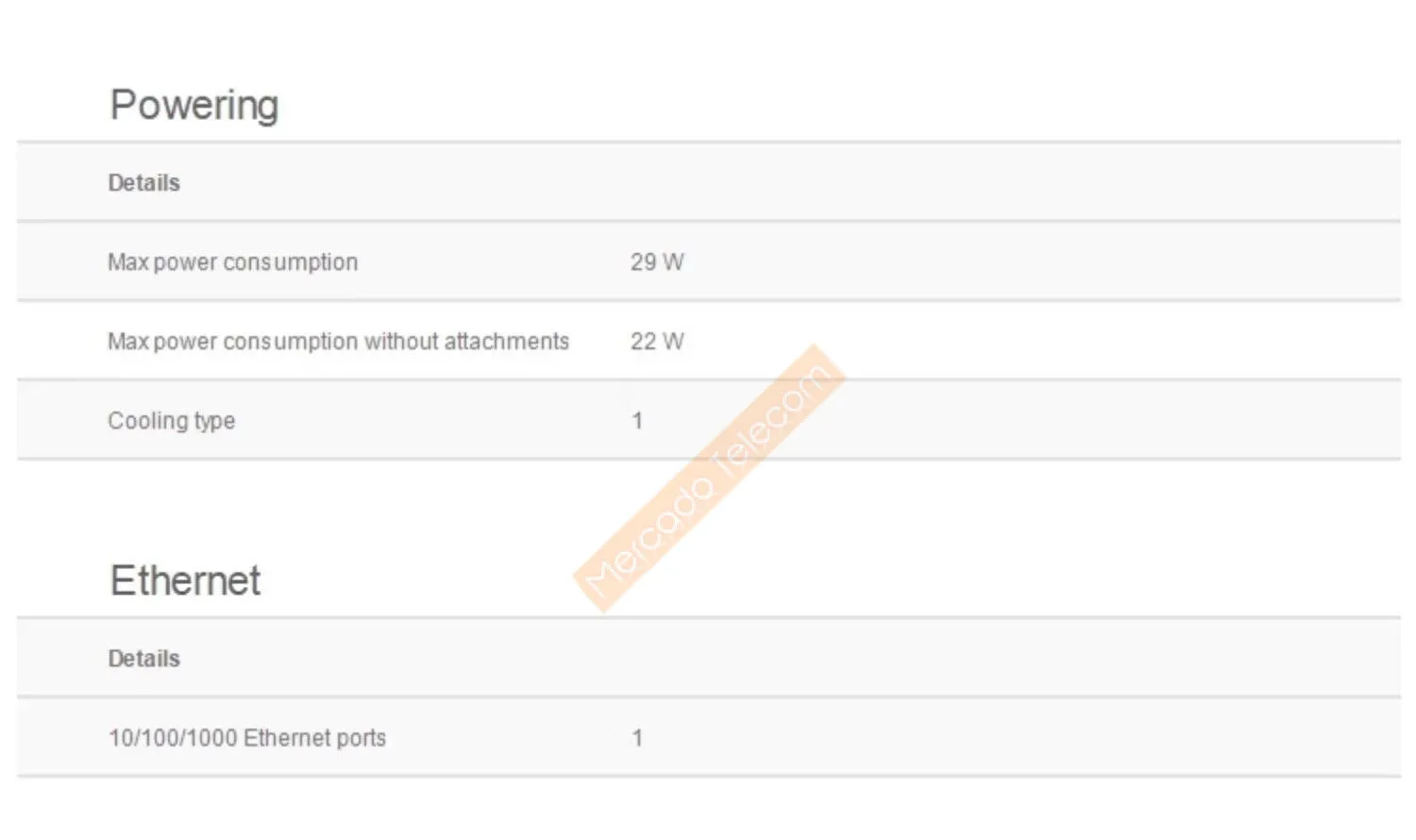Image resolution: width=1416 pixels, height=840 pixels.
Task: Click the 10/100/1000 Ethernet ports label
Action: point(246,738)
